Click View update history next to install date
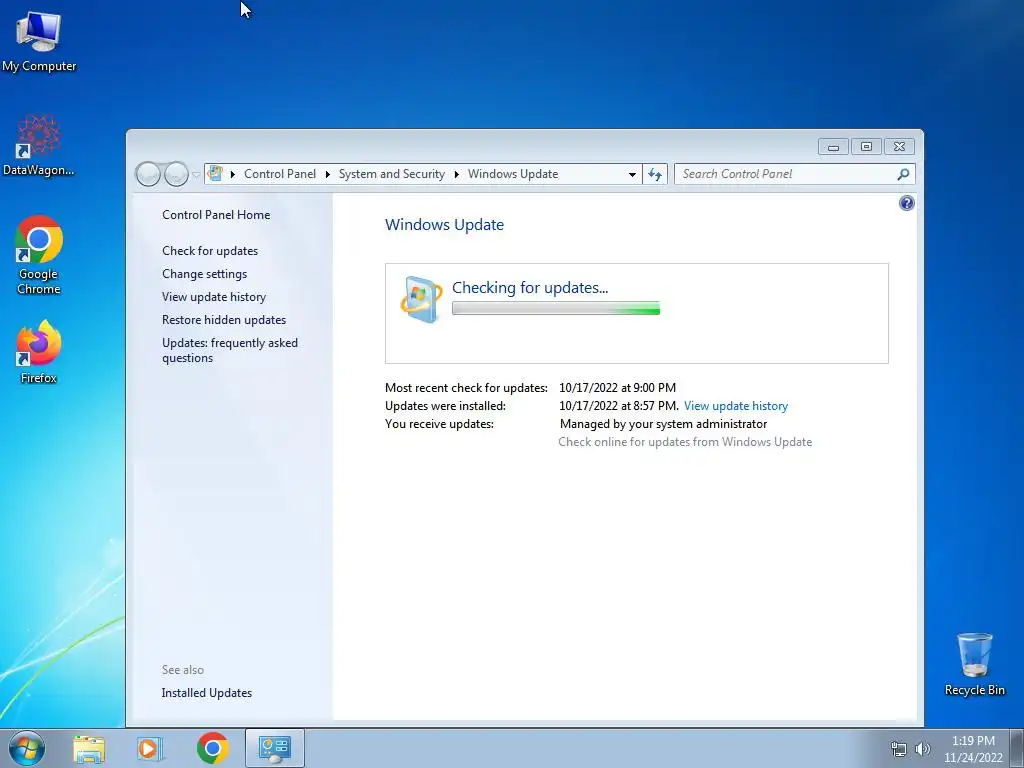Viewport: 1024px width, 768px height. coord(736,406)
